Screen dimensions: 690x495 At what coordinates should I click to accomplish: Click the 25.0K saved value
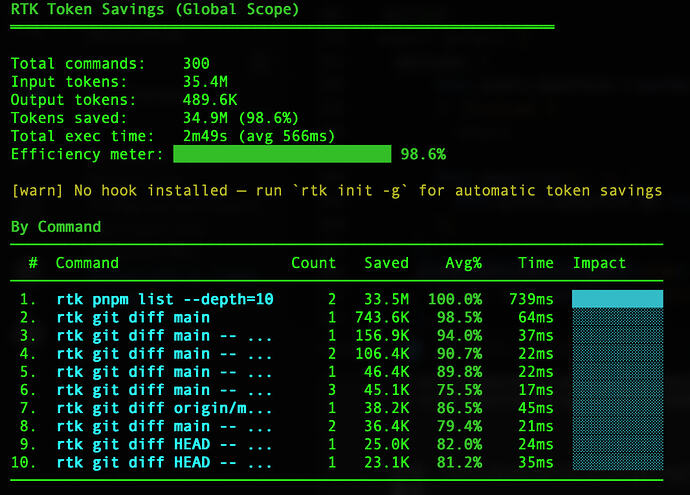click(x=386, y=444)
